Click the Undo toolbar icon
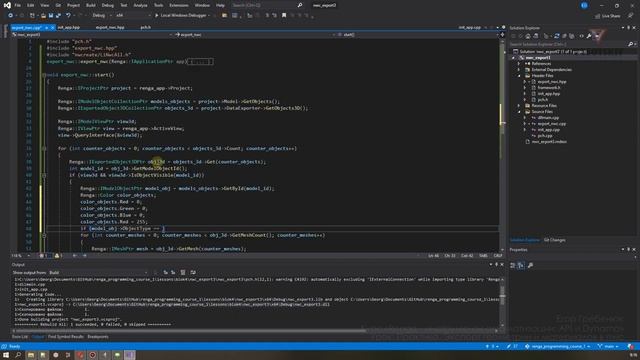The width and height of the screenshot is (640, 360). coord(69,16)
